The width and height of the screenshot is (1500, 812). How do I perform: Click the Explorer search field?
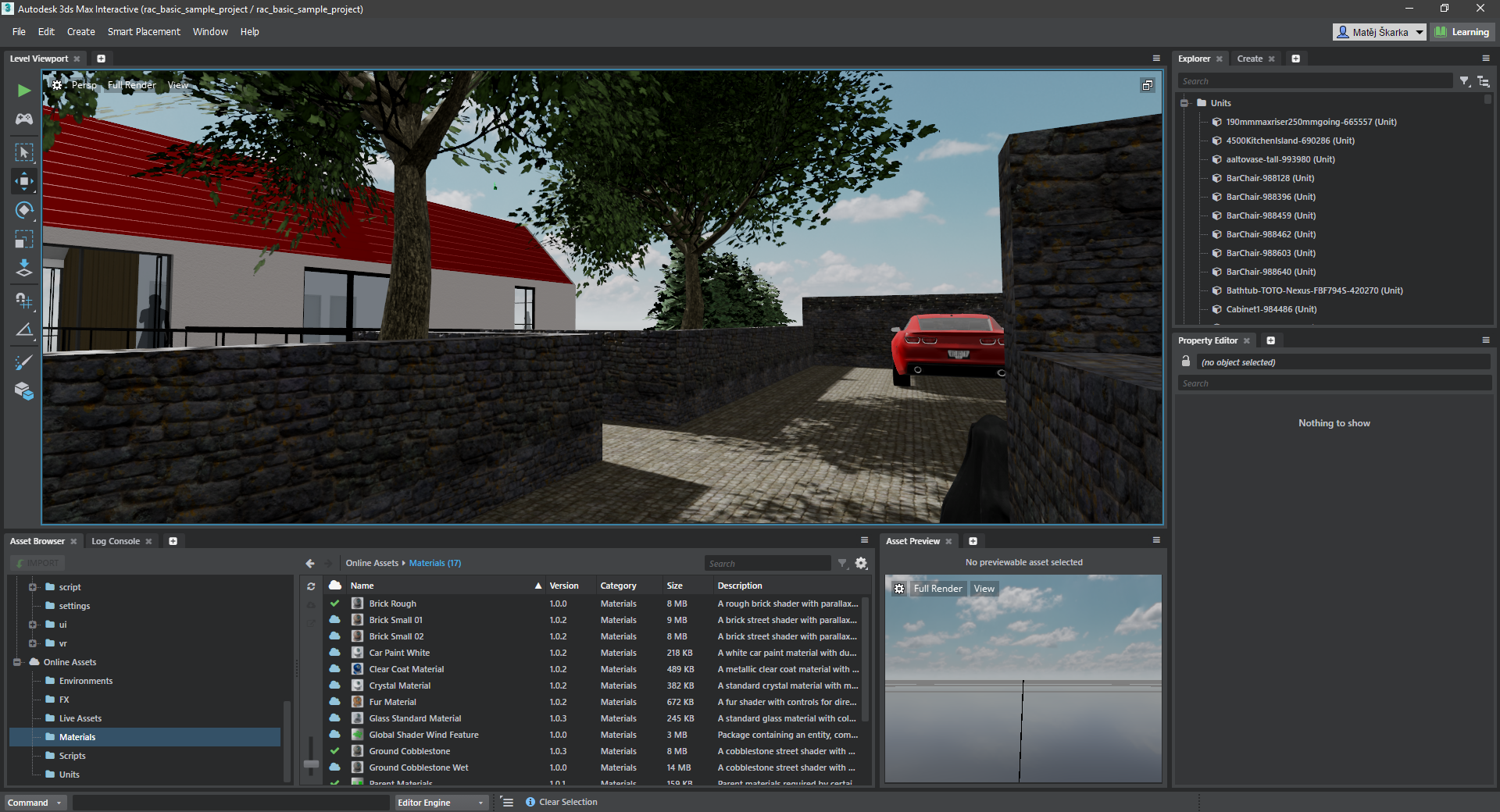[1316, 81]
